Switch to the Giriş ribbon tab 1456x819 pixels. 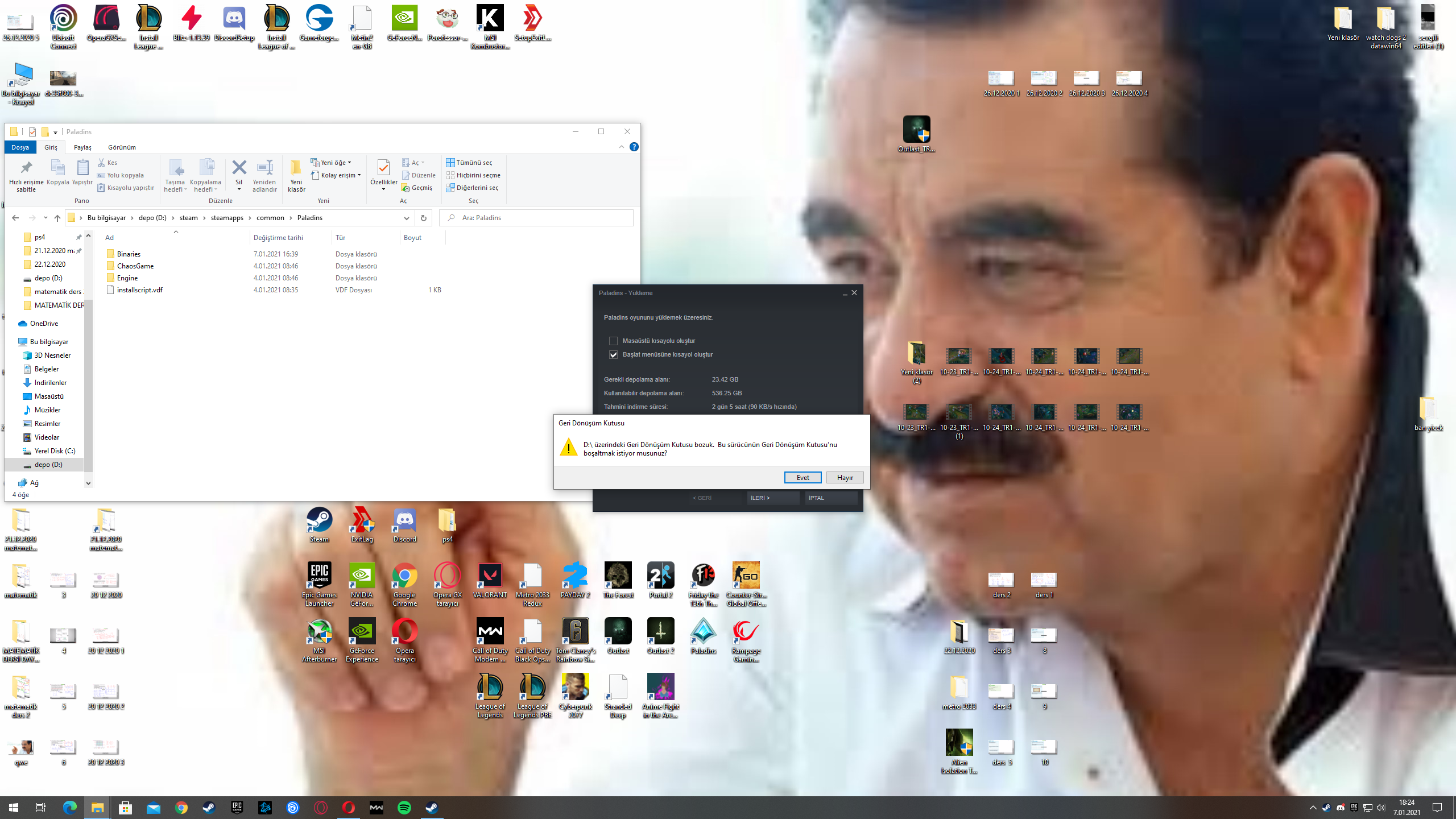(x=51, y=147)
